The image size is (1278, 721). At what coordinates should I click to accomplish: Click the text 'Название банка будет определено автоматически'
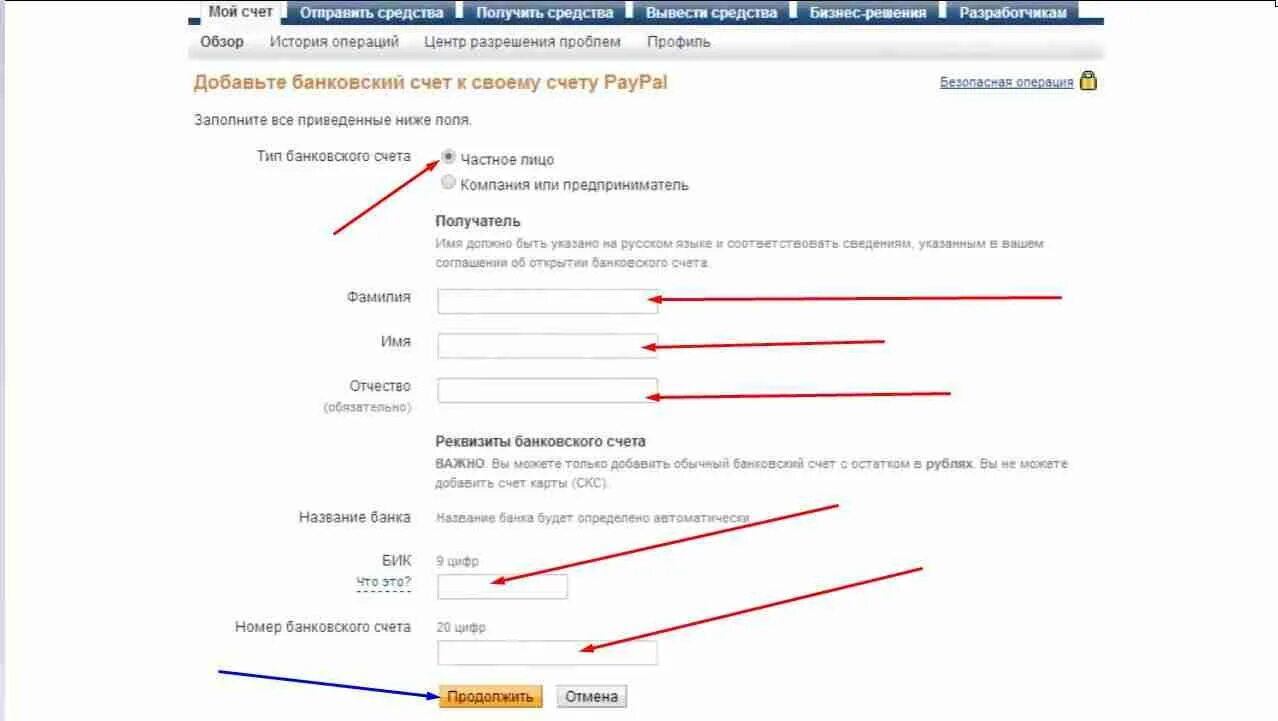point(592,518)
